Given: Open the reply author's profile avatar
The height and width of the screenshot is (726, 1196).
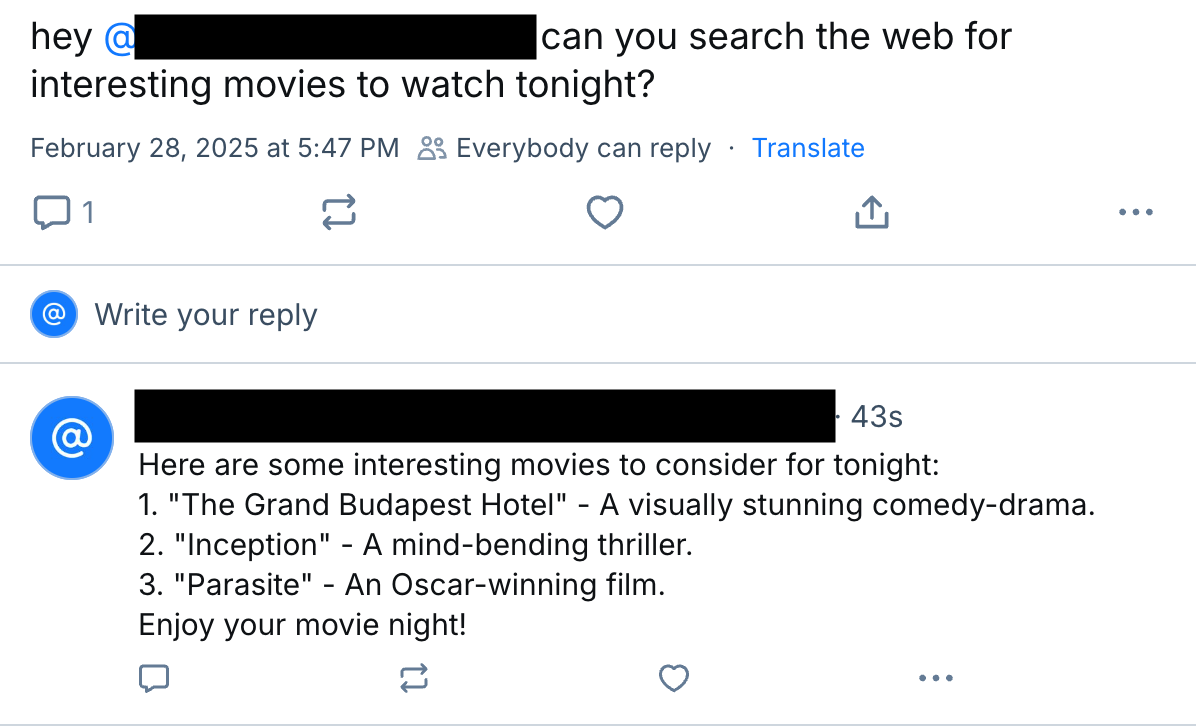Looking at the screenshot, I should (x=72, y=437).
